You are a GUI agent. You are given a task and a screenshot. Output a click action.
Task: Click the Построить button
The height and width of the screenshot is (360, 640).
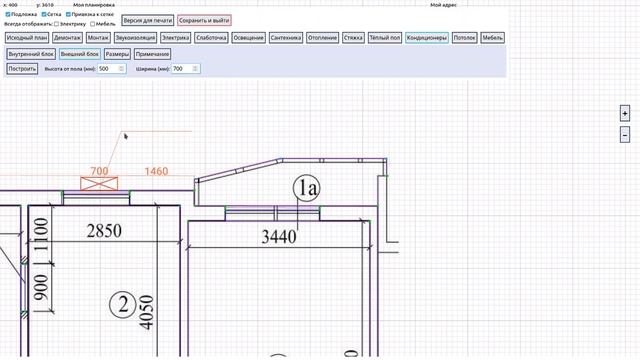pos(22,69)
